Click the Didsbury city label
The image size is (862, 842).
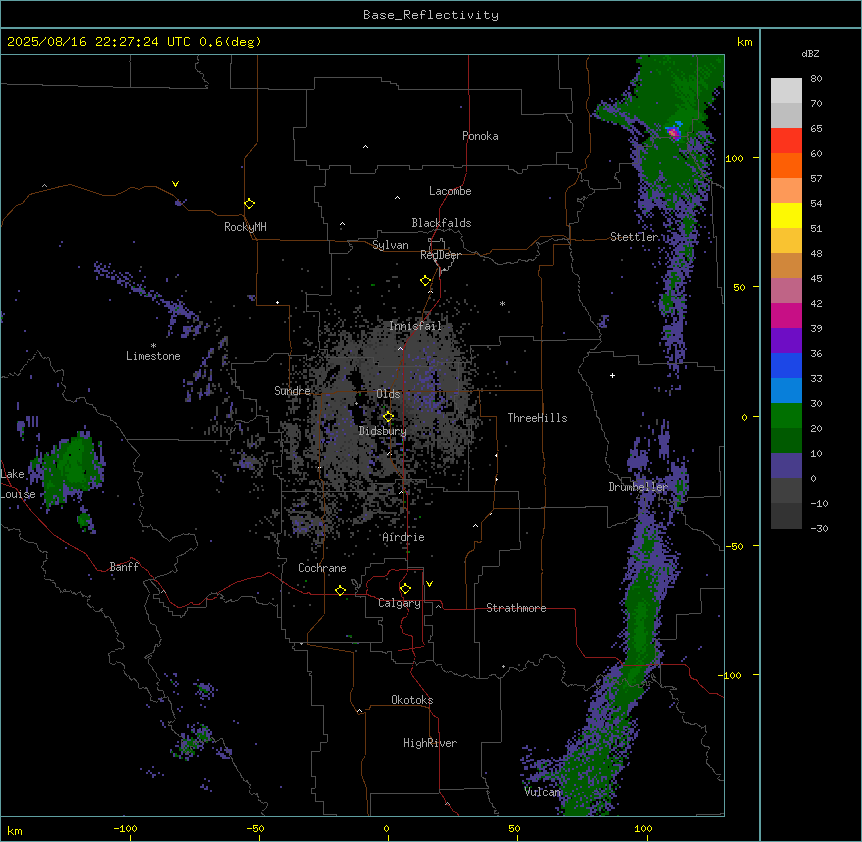(x=383, y=431)
